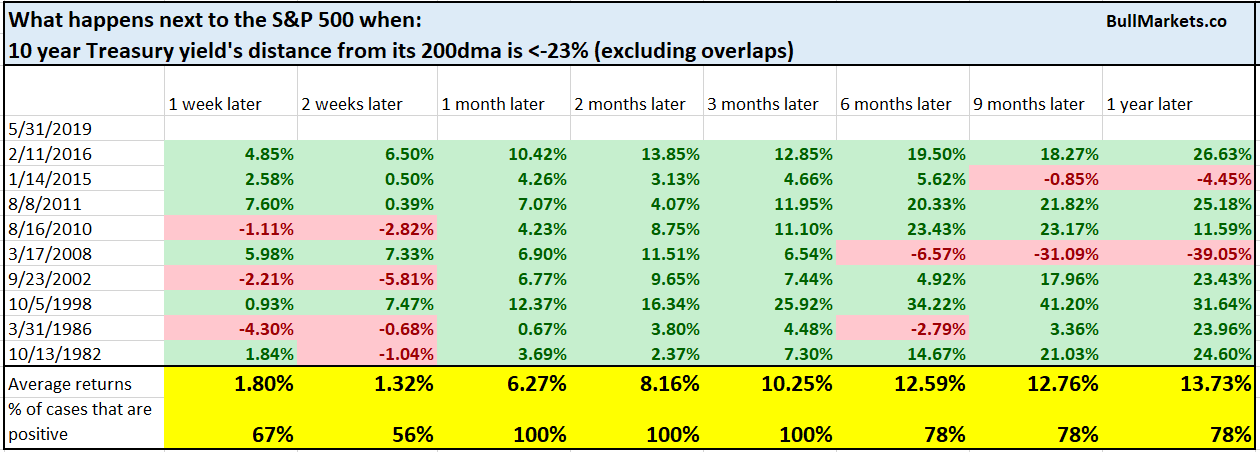Click the 2/11/2016 date row label
Screen dimensions: 1260x452
(x=42, y=154)
